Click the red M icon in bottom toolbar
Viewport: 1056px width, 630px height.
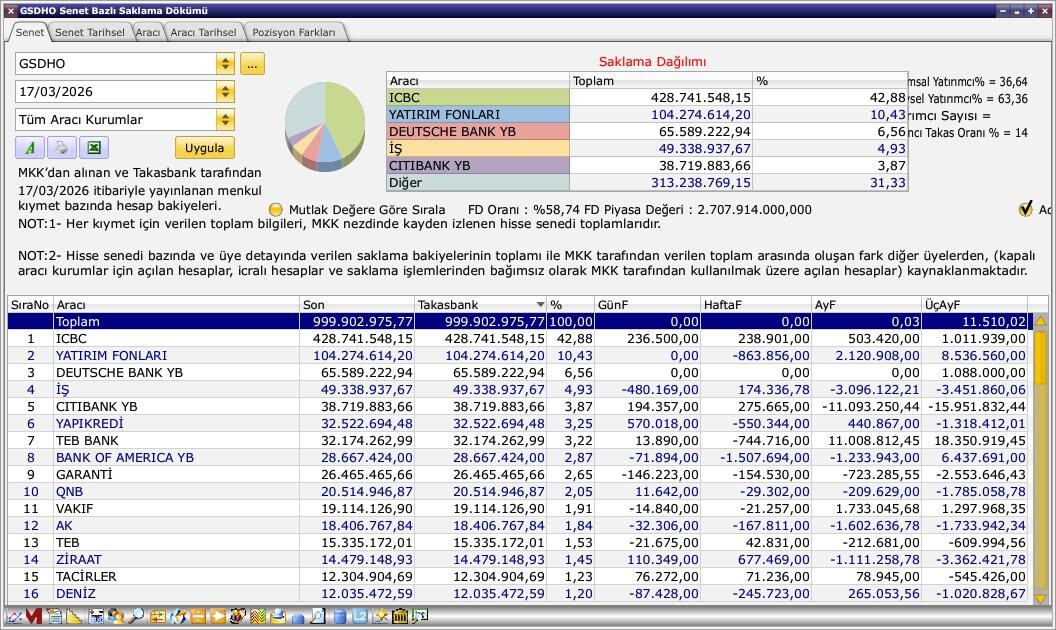click(33, 617)
